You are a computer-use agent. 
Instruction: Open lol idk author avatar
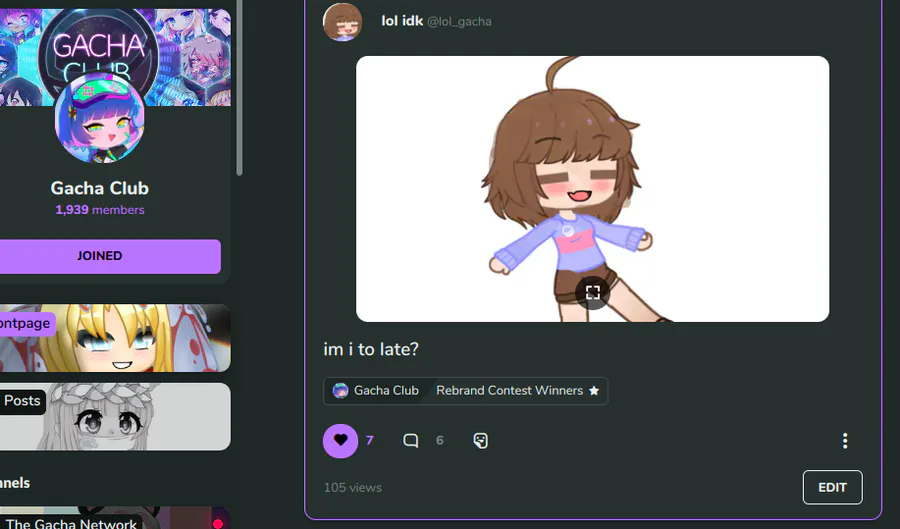(342, 22)
